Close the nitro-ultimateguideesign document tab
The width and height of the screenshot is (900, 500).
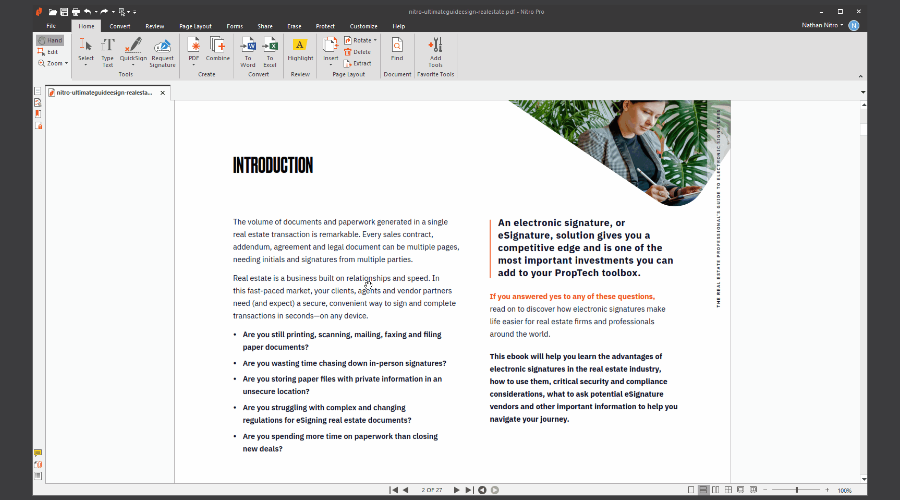[162, 92]
